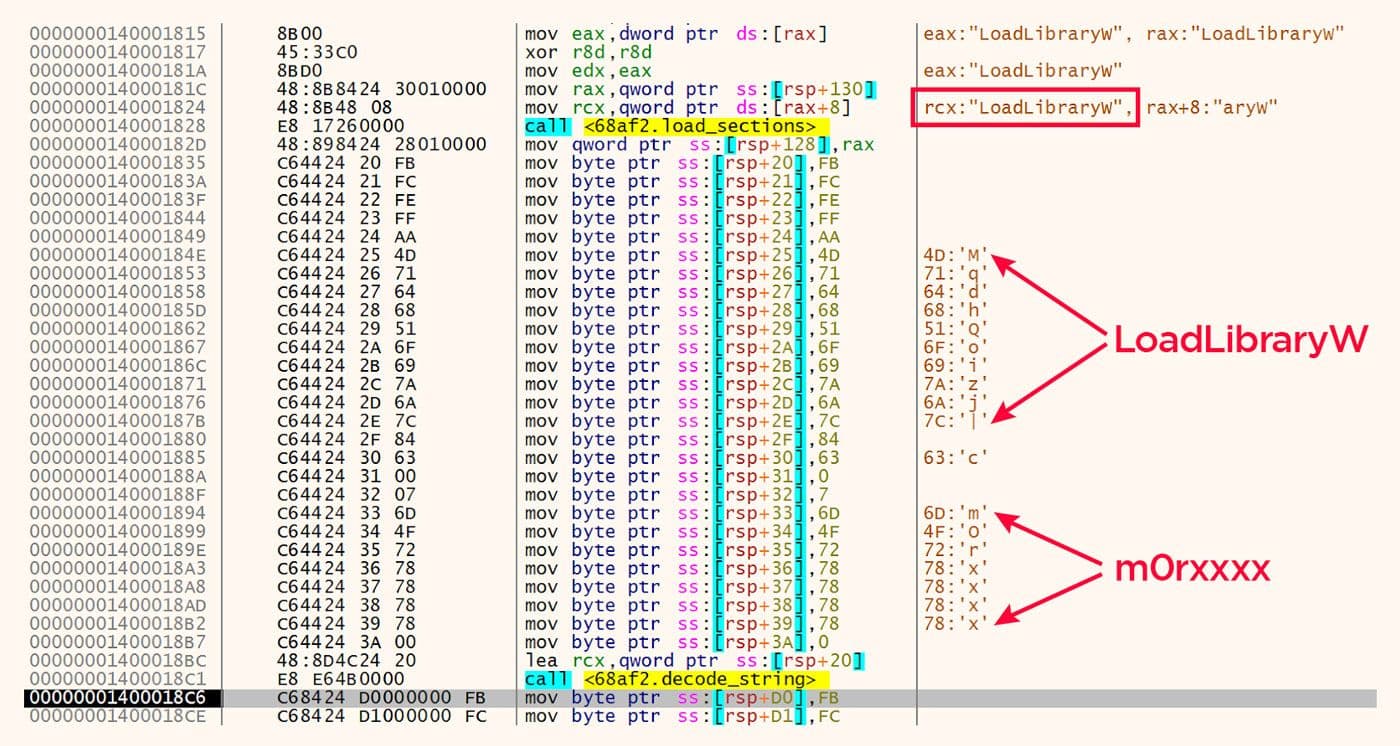Image resolution: width=1400 pixels, height=746 pixels.
Task: Select the xor r8d,r8d instruction
Action: (588, 51)
